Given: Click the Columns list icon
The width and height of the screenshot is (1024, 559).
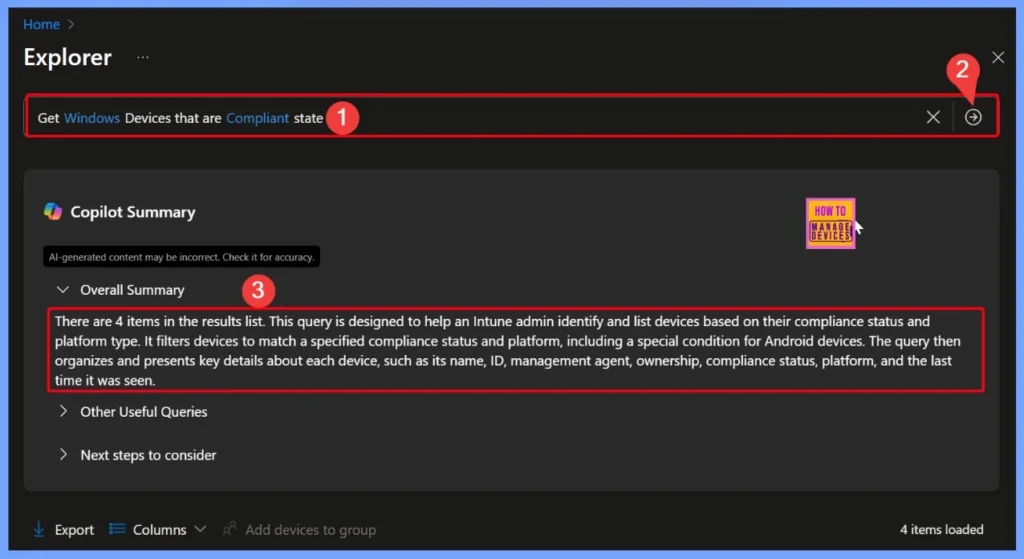Looking at the screenshot, I should click(x=117, y=528).
